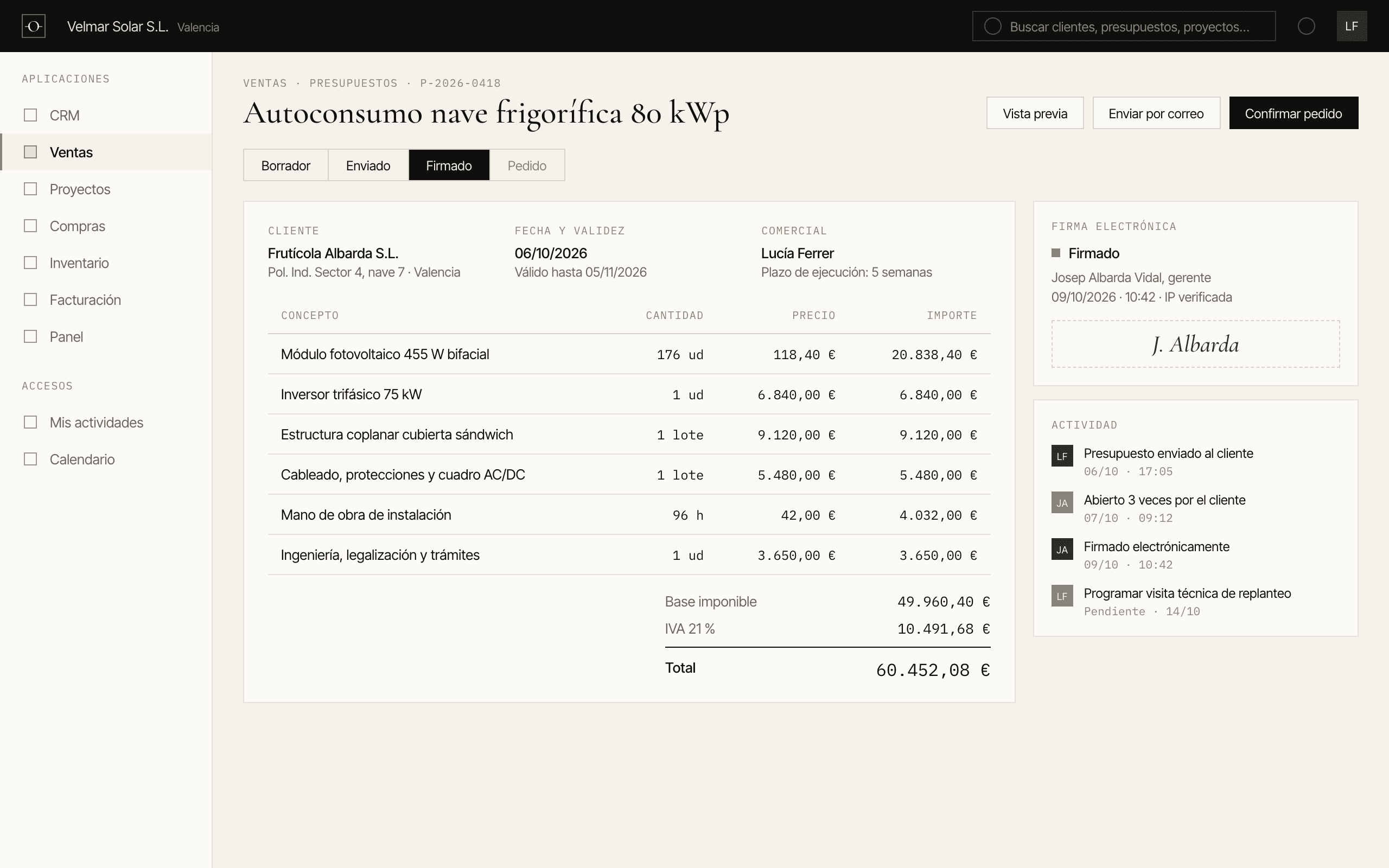The width and height of the screenshot is (1389, 868).
Task: Click the Inventario sidebar icon
Action: tap(30, 263)
